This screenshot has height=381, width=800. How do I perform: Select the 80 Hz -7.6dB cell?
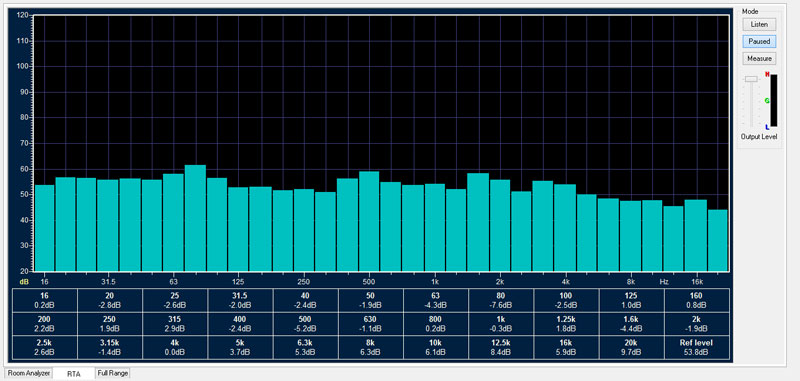501,300
